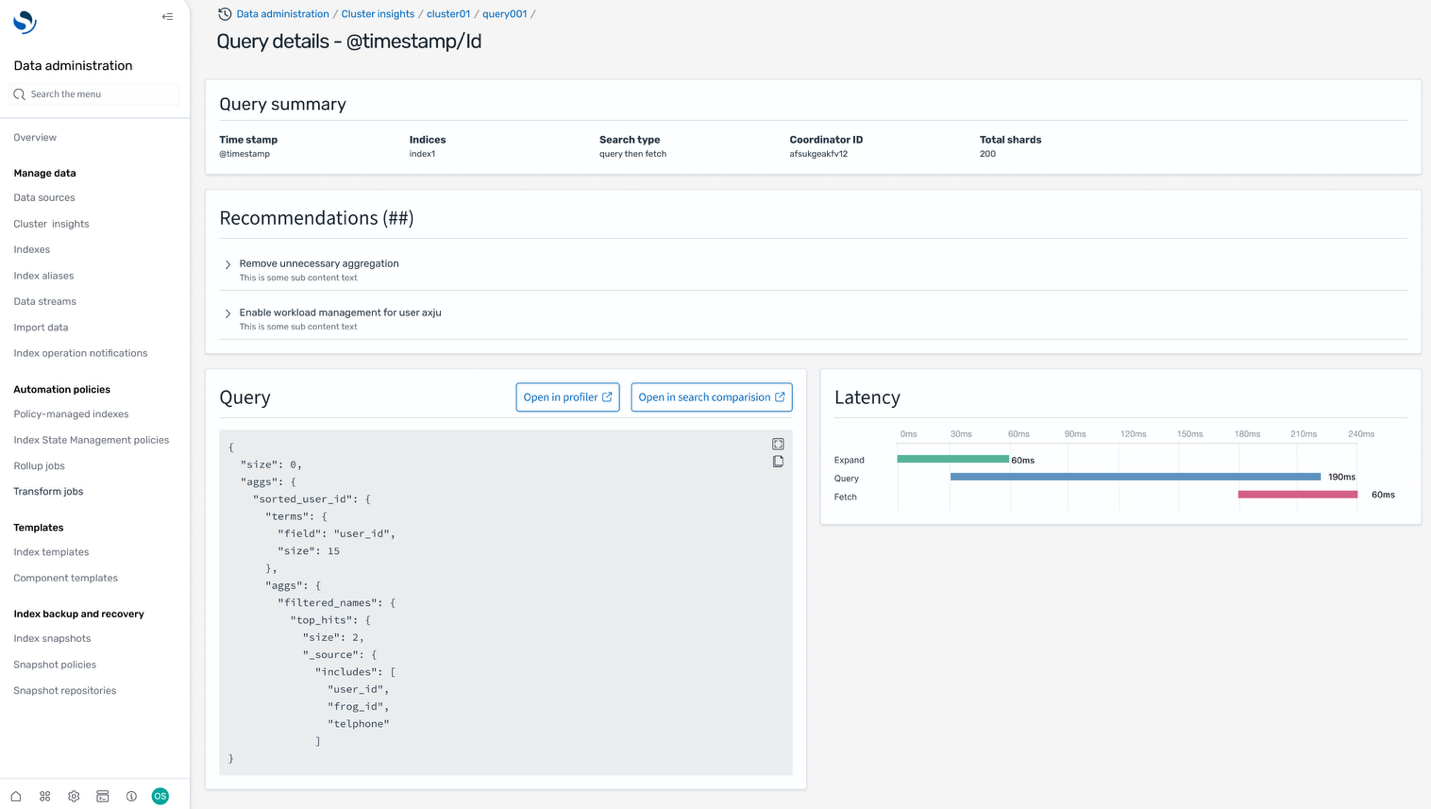Open the OS user avatar menu
1431x809 pixels.
(x=160, y=796)
